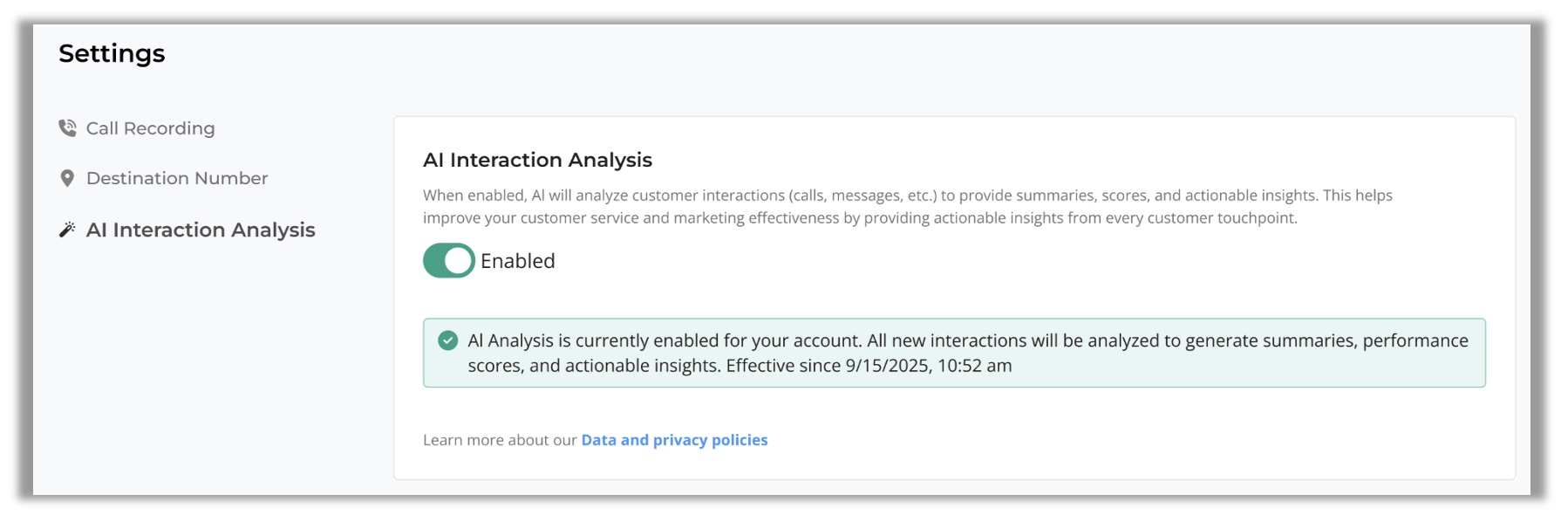
Task: Disable the AI Interaction Analysis switch
Action: tap(448, 260)
